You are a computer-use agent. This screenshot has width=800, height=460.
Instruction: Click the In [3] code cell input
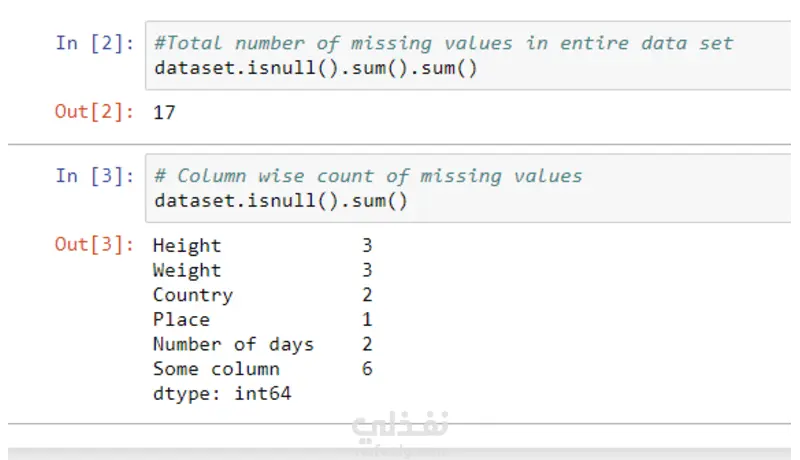468,188
